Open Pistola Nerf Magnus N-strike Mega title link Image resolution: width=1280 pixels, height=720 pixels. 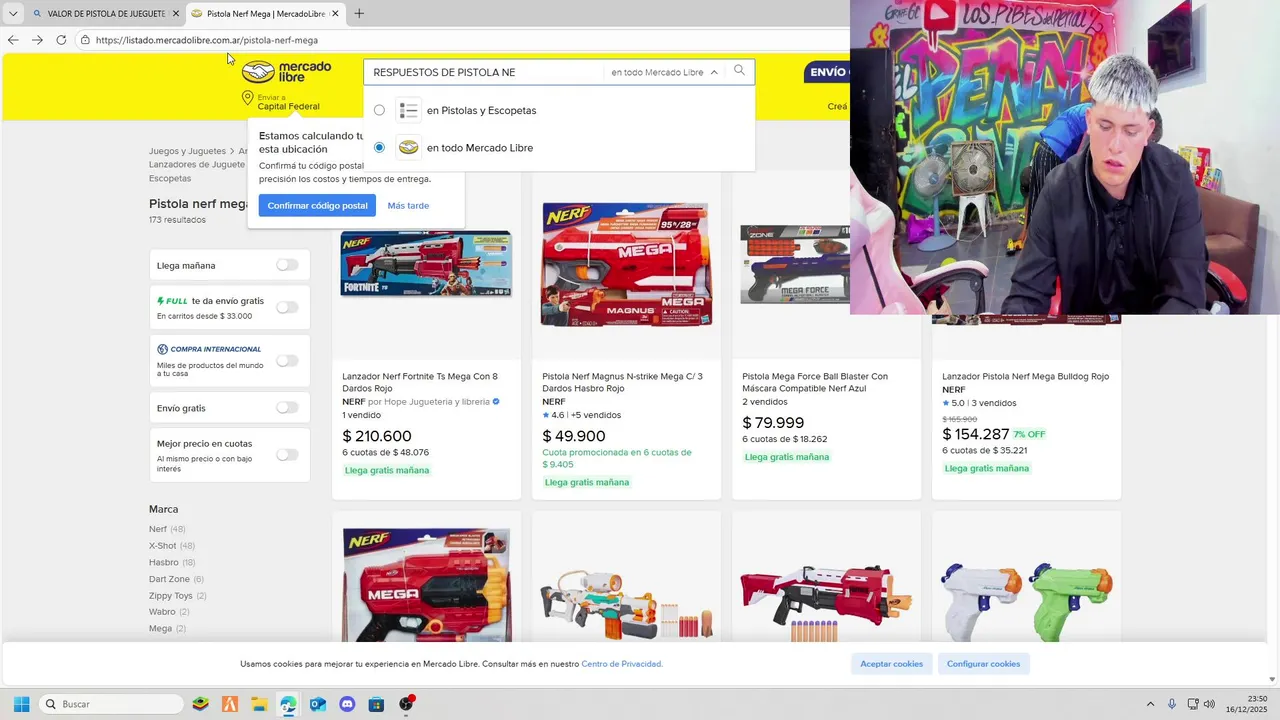pyautogui.click(x=622, y=382)
